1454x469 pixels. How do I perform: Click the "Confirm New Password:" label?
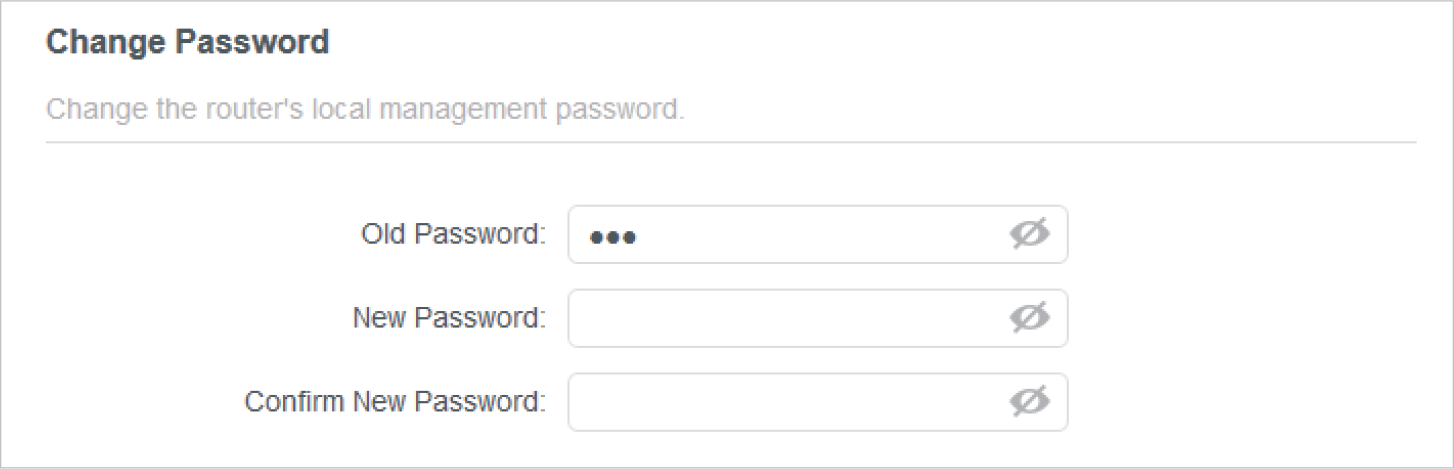pyautogui.click(x=395, y=402)
